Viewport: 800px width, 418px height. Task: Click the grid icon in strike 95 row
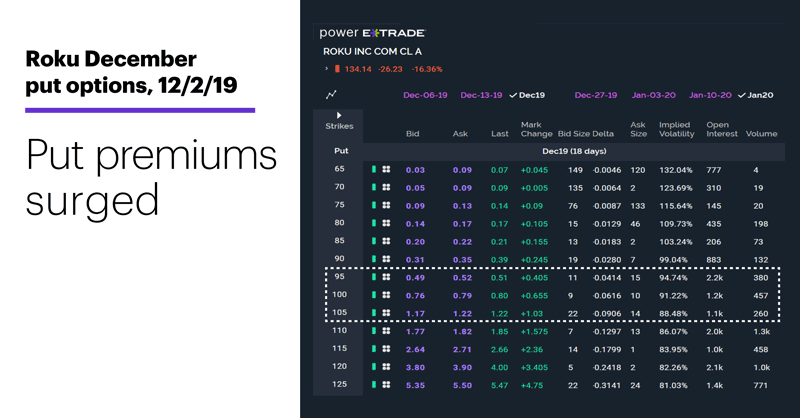coord(386,277)
